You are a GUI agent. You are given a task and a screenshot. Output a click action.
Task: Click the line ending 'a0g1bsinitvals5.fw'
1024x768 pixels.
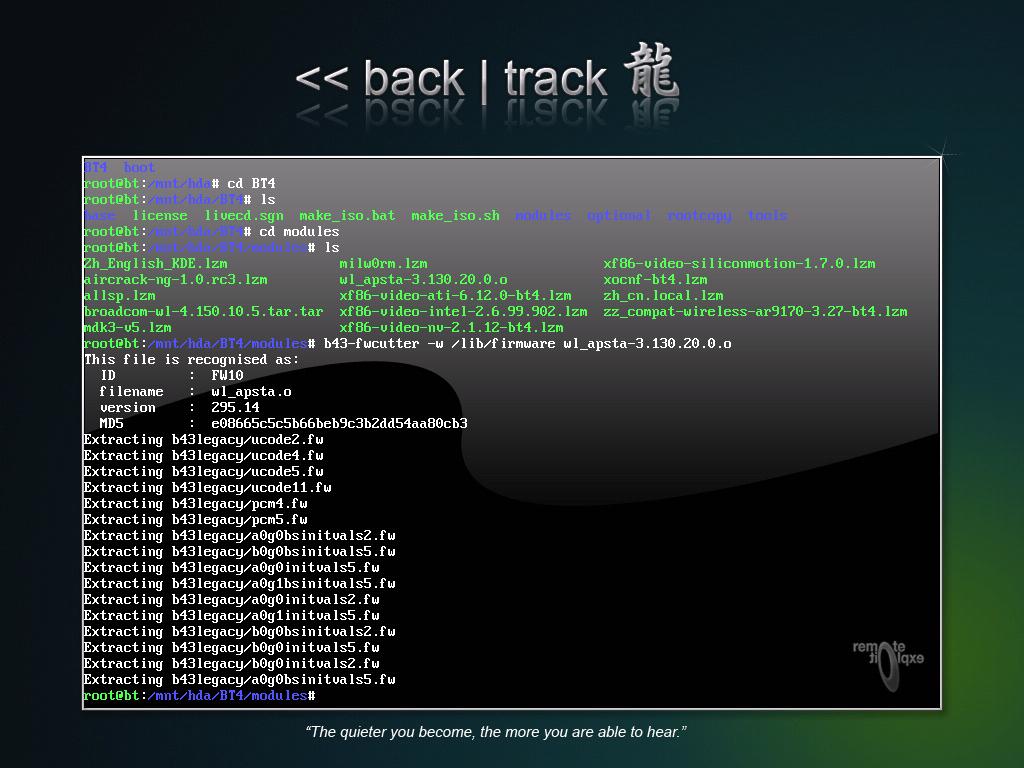(x=240, y=584)
